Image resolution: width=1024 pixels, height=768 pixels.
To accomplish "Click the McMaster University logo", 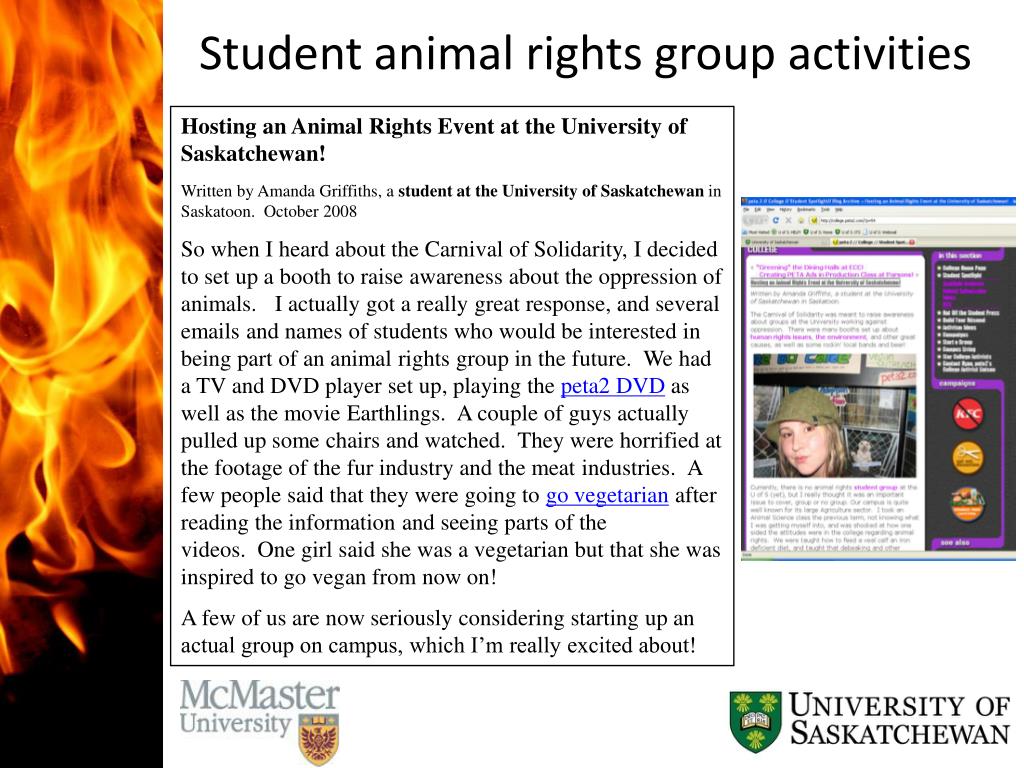I will click(x=260, y=722).
